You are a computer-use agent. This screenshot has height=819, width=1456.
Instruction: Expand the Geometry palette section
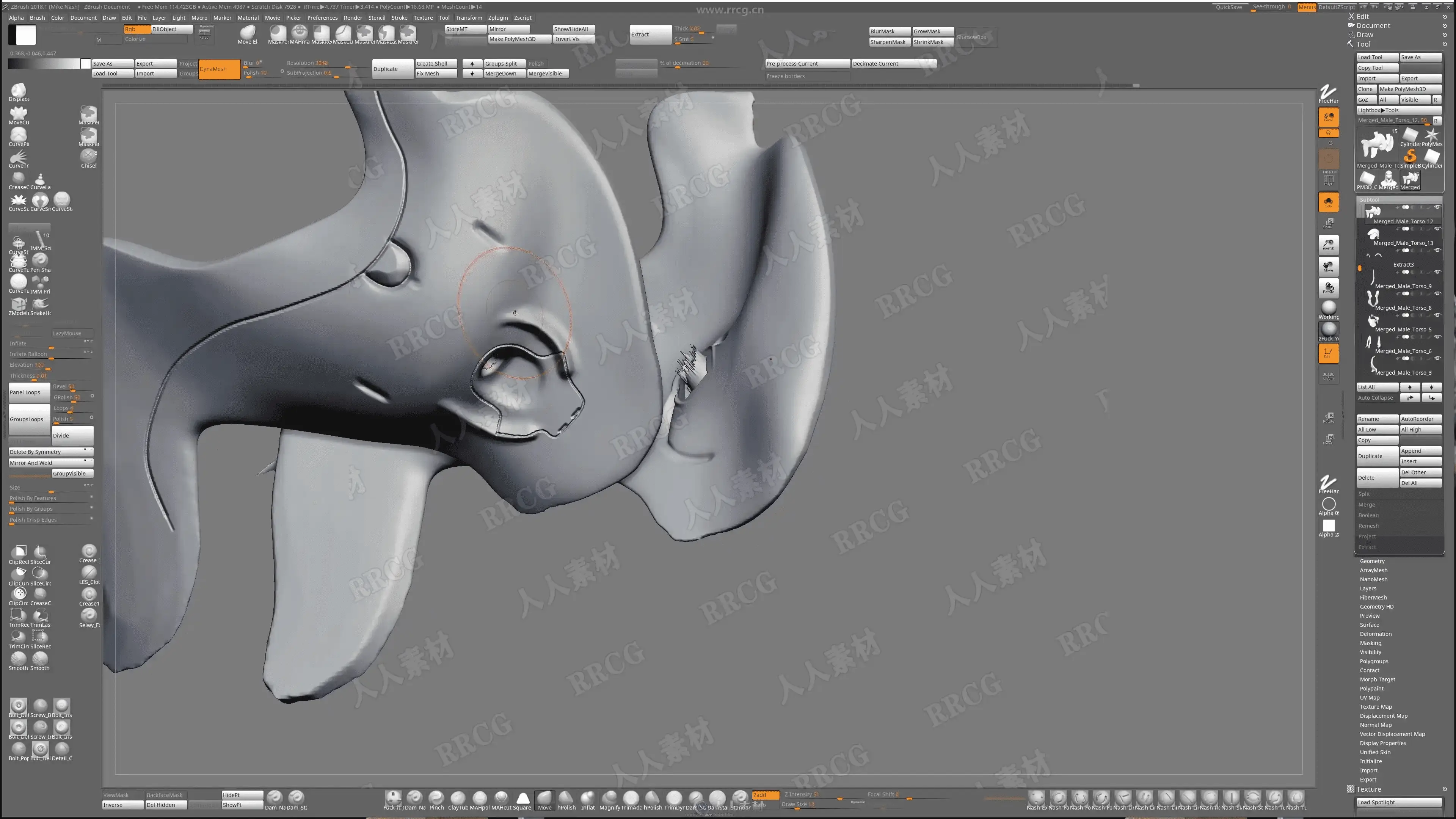[x=1372, y=561]
